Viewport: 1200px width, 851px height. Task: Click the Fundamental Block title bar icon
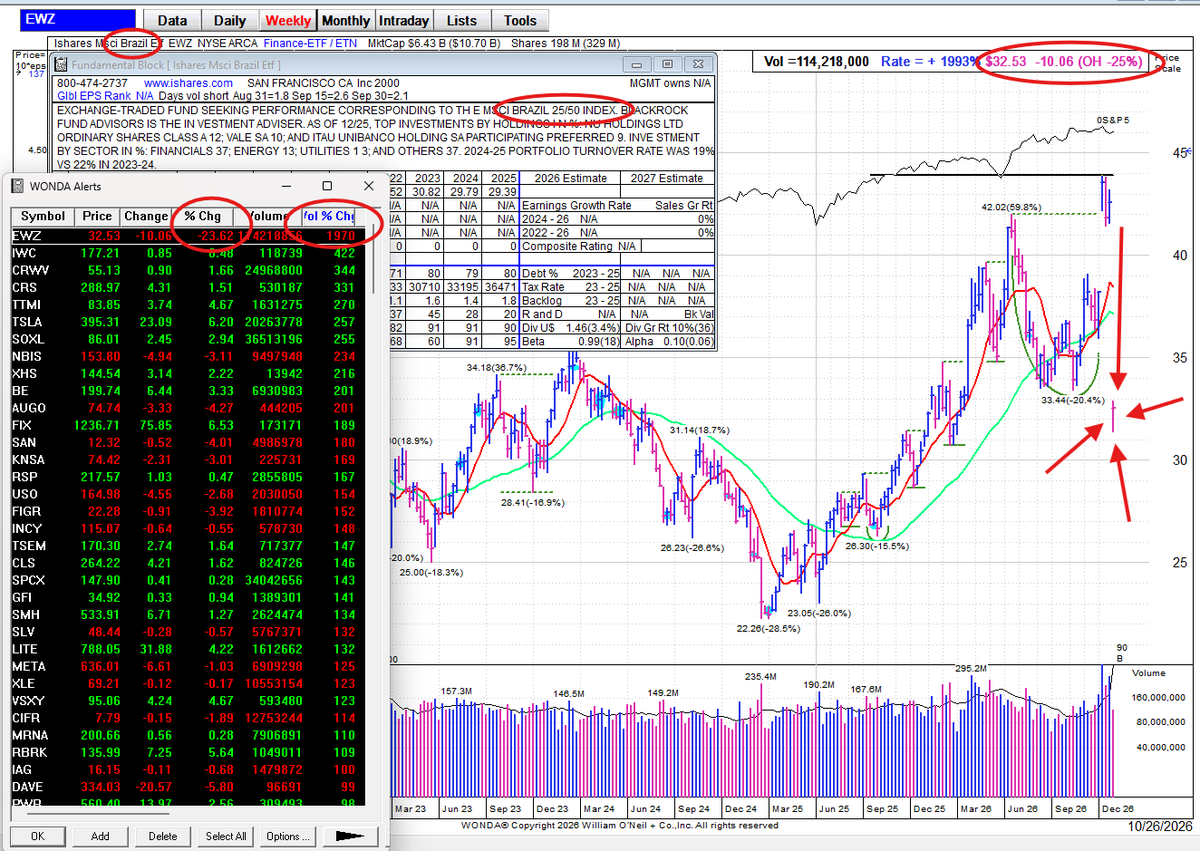click(59, 63)
